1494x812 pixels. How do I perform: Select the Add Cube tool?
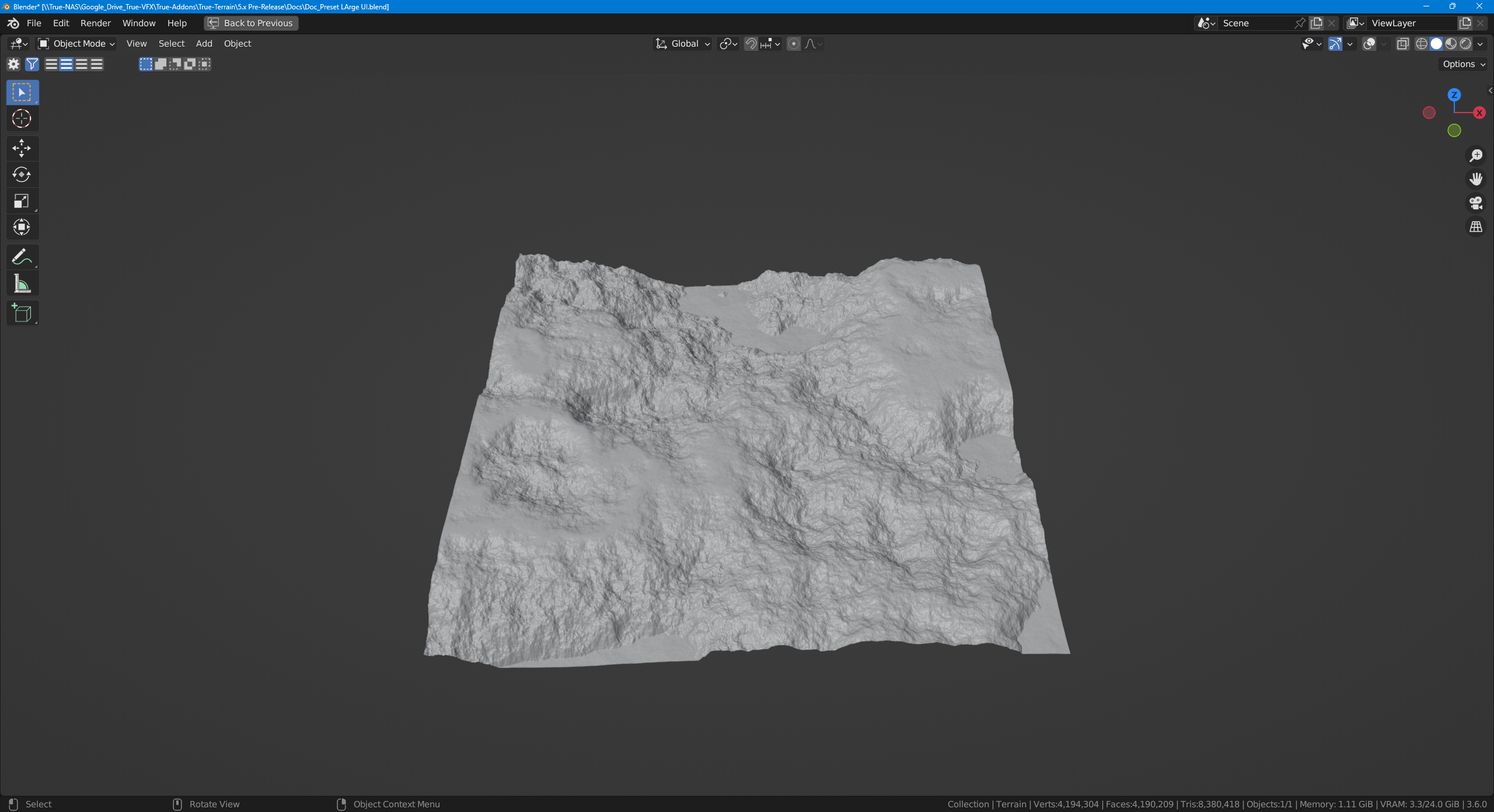[x=22, y=313]
